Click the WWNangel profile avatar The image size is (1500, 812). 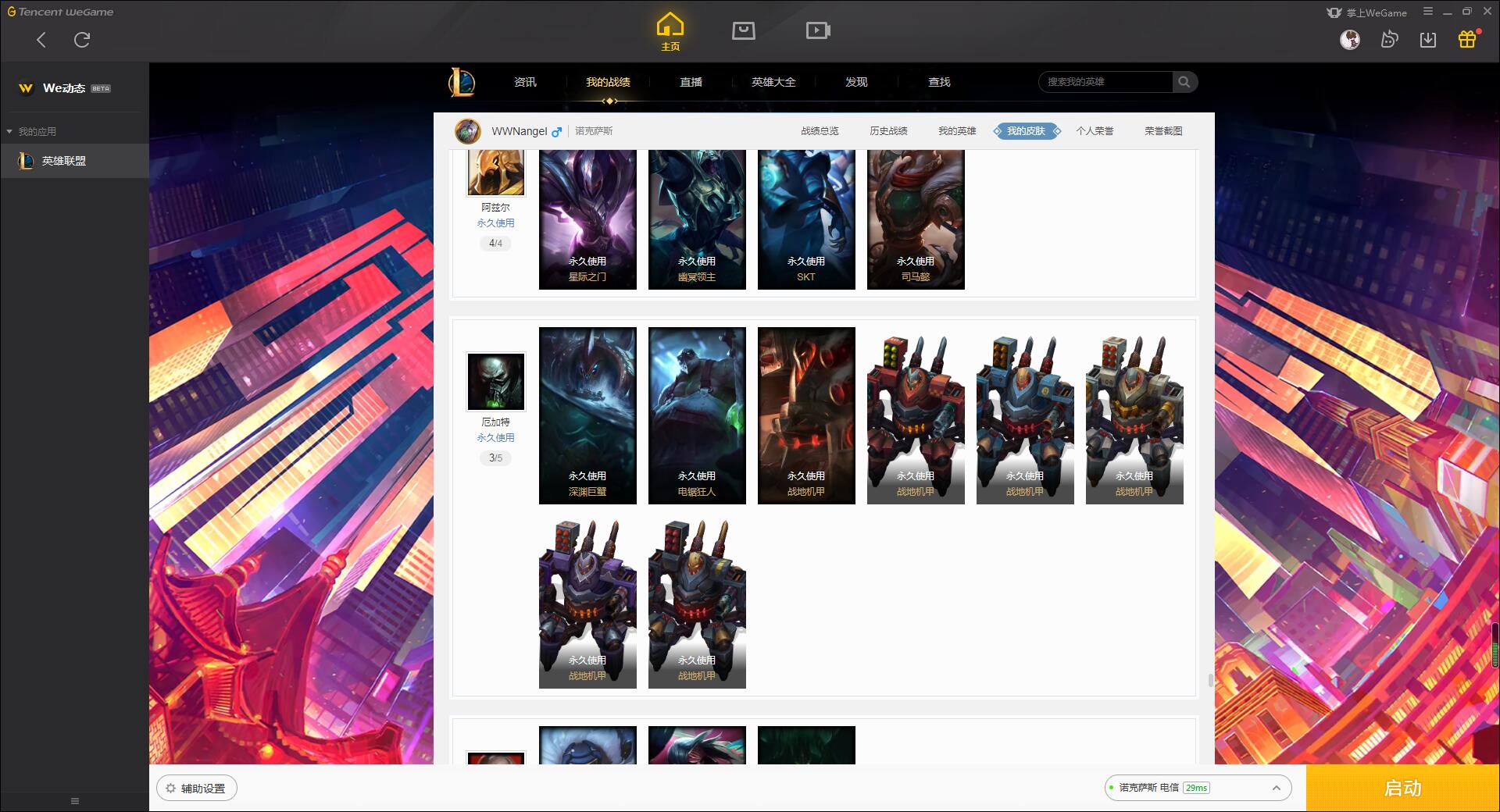point(468,131)
